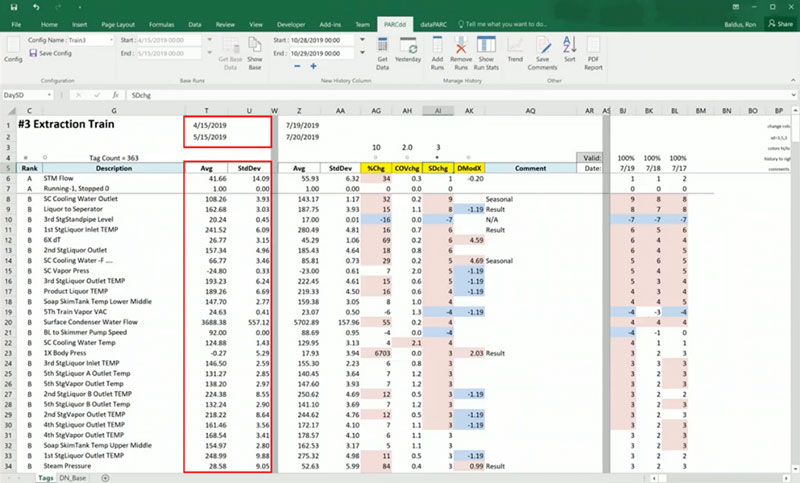This screenshot has width=800, height=483.
Task: Collapse the ribbon with the small caret
Action: (793, 80)
